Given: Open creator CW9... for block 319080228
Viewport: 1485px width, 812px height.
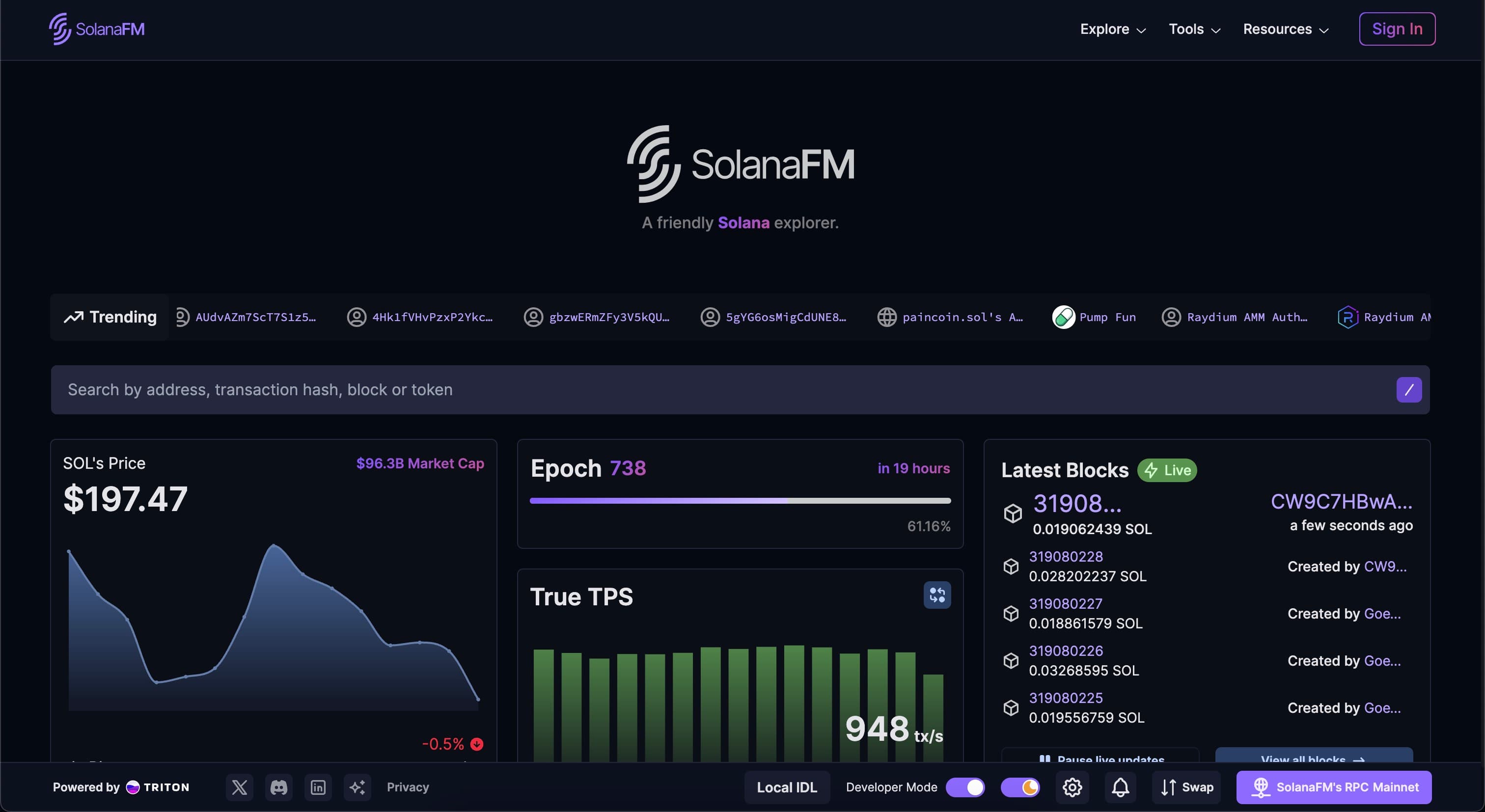Looking at the screenshot, I should [1385, 567].
